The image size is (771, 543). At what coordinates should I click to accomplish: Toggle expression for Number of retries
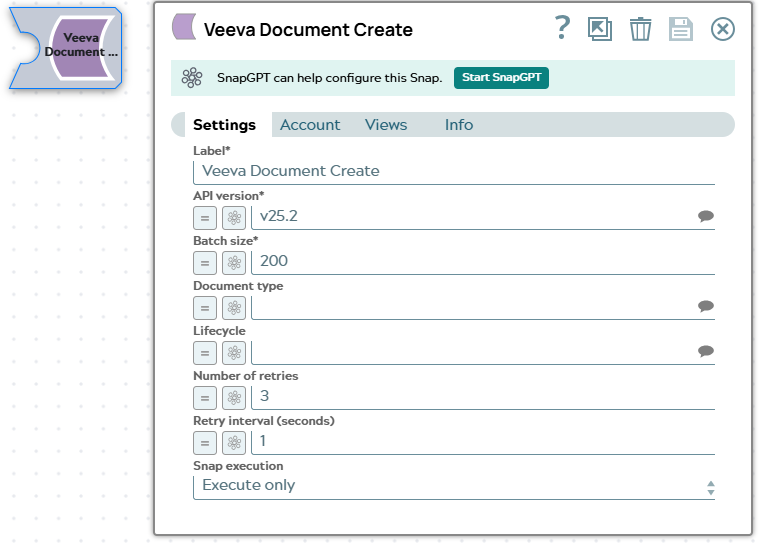pos(205,398)
